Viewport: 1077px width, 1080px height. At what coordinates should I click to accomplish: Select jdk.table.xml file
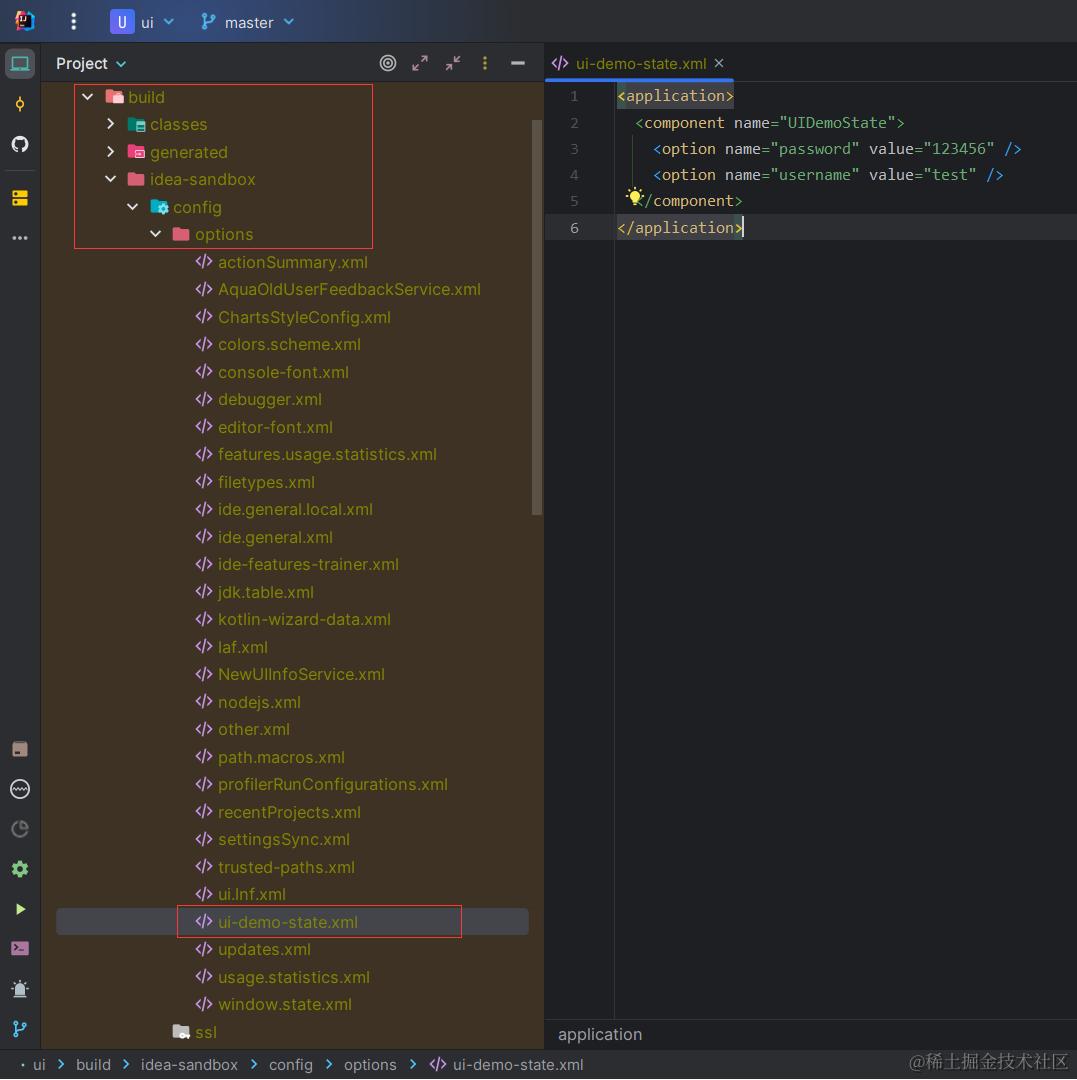coord(266,592)
